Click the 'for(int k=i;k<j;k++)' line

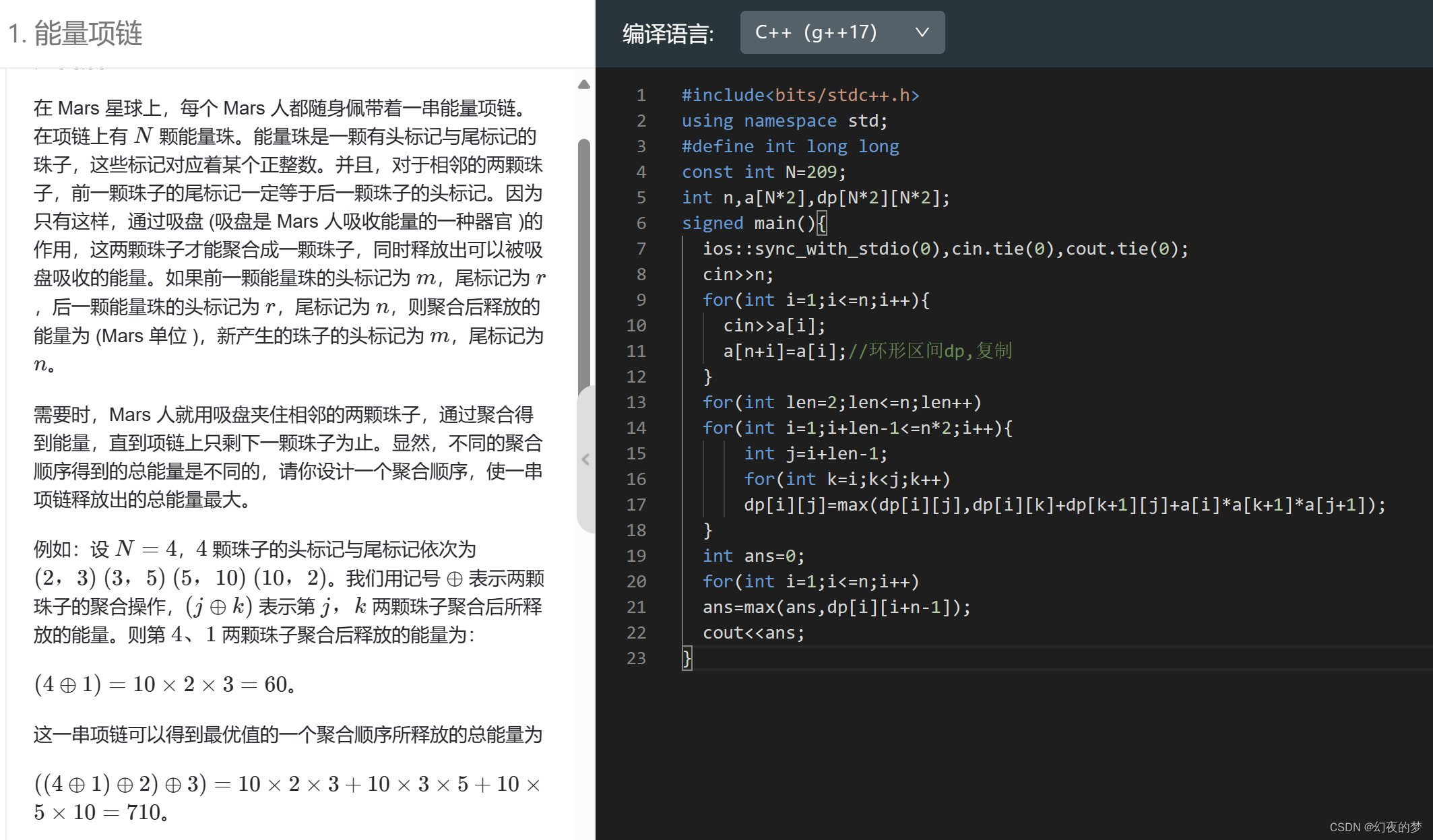(847, 479)
